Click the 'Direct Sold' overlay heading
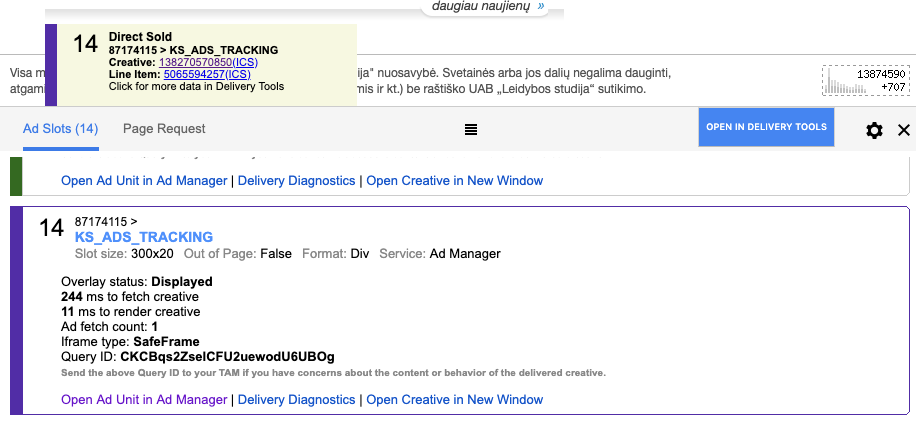This screenshot has width=916, height=423. [x=140, y=37]
